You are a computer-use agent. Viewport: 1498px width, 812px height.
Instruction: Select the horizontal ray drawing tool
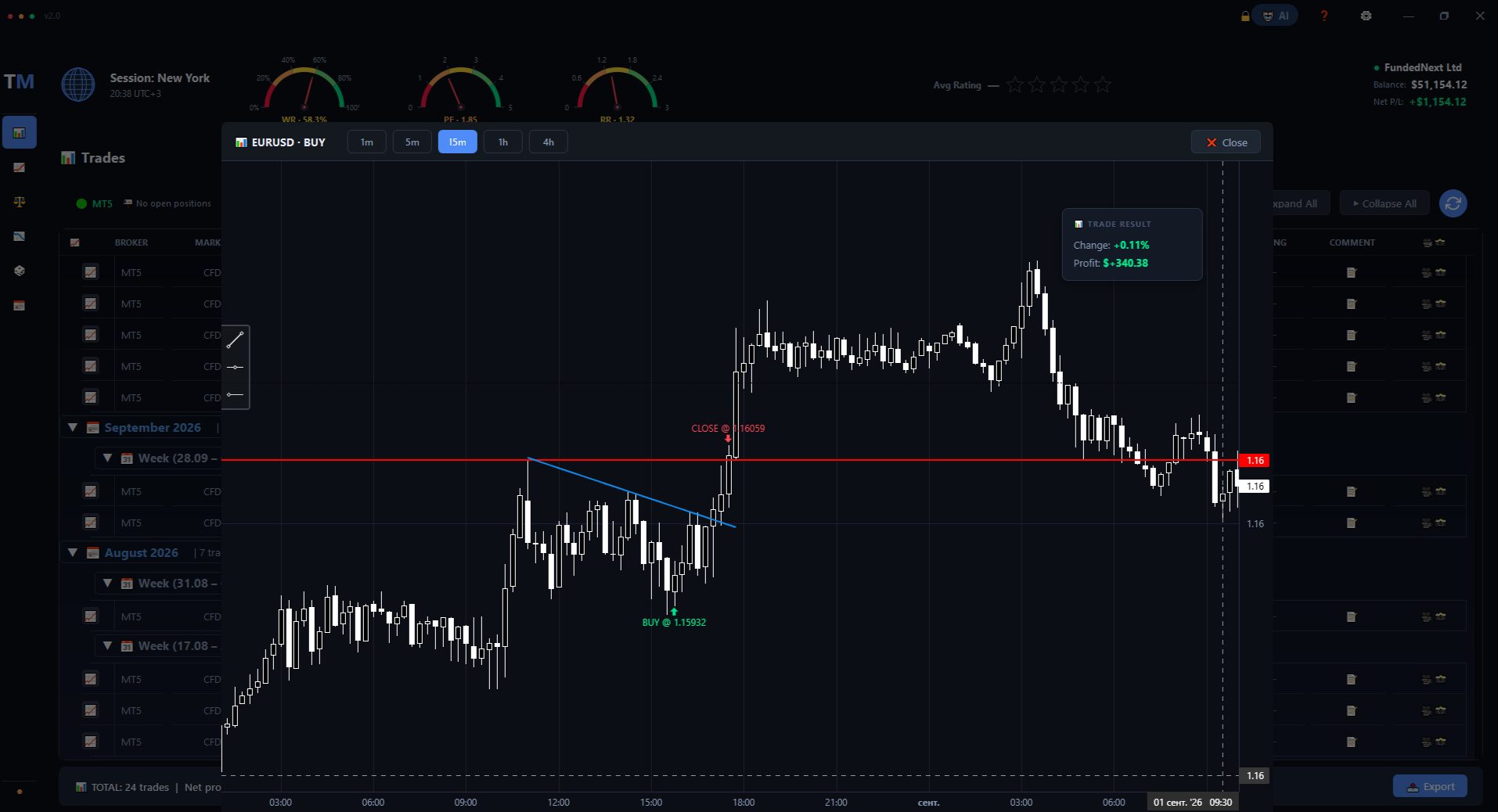tap(236, 394)
